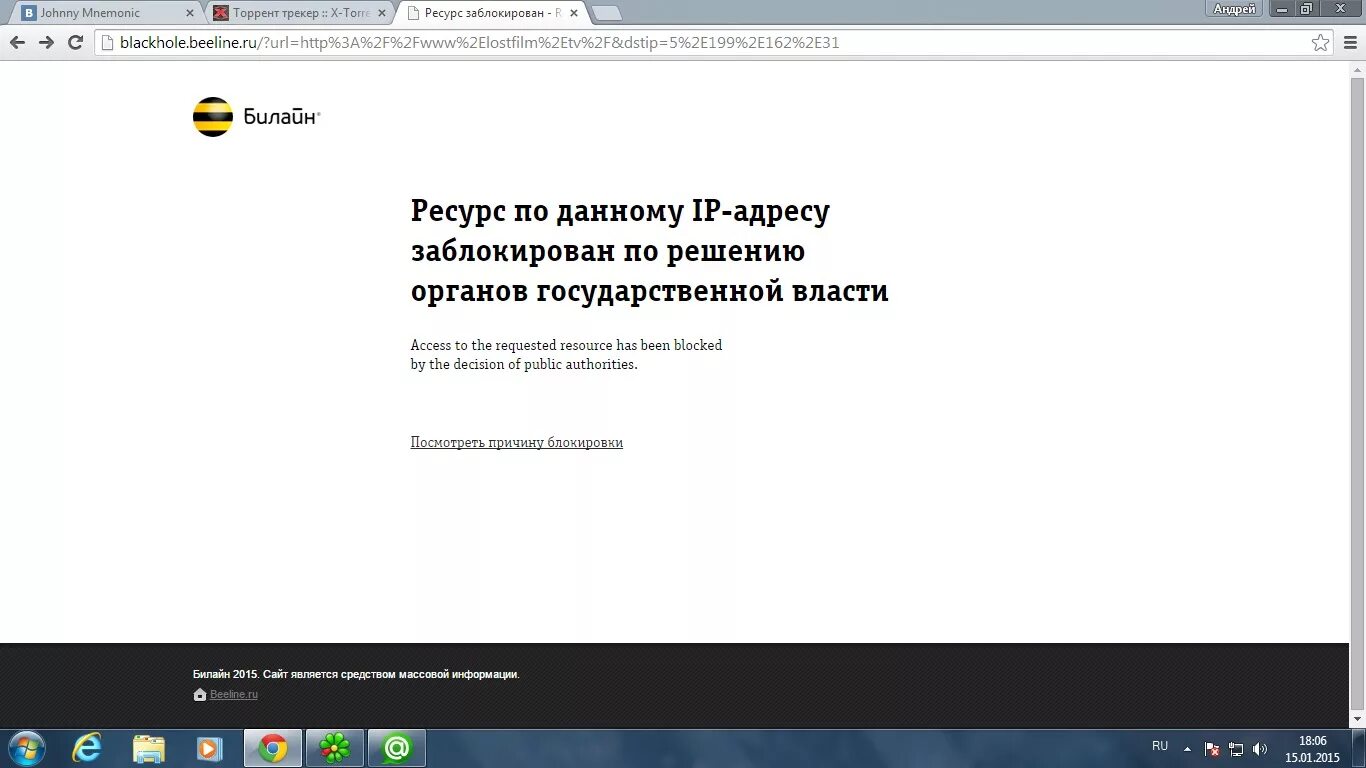Click the volume speaker icon
The image size is (1366, 768).
point(1260,748)
